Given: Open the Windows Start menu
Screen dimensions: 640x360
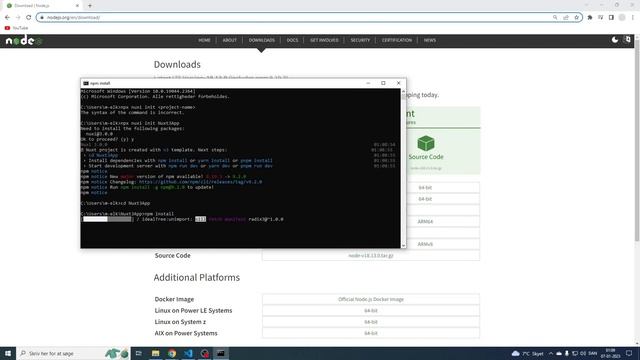Looking at the screenshot, I should (8, 353).
